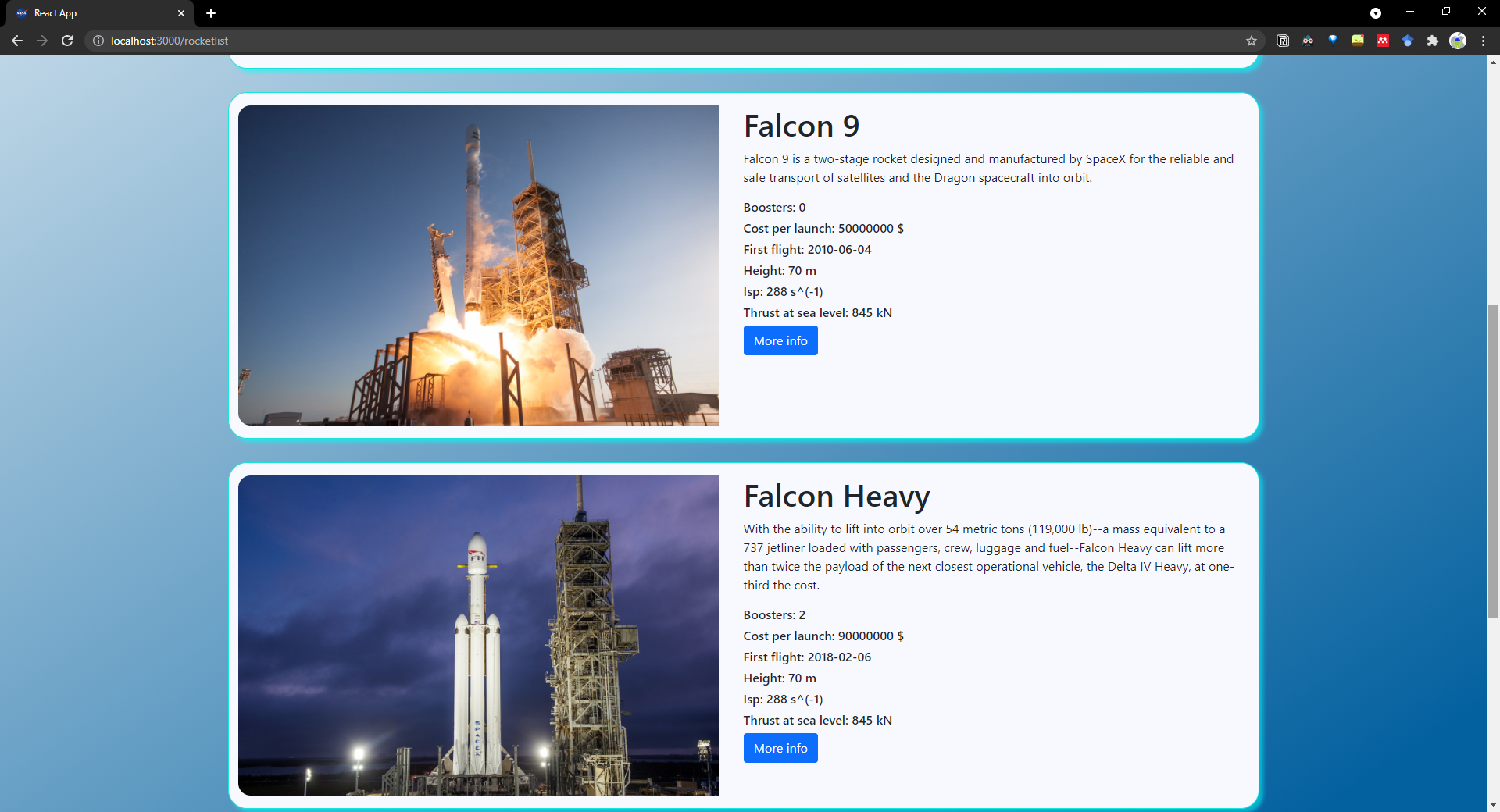Open the hooded glasses character extension
1500x812 pixels.
point(1308,41)
